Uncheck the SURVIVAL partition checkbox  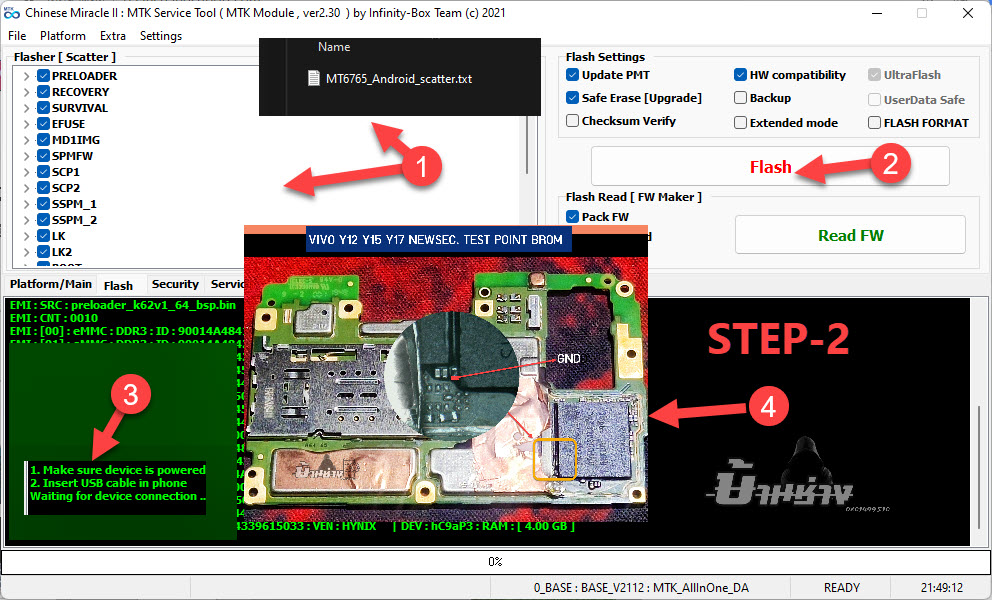(44, 108)
